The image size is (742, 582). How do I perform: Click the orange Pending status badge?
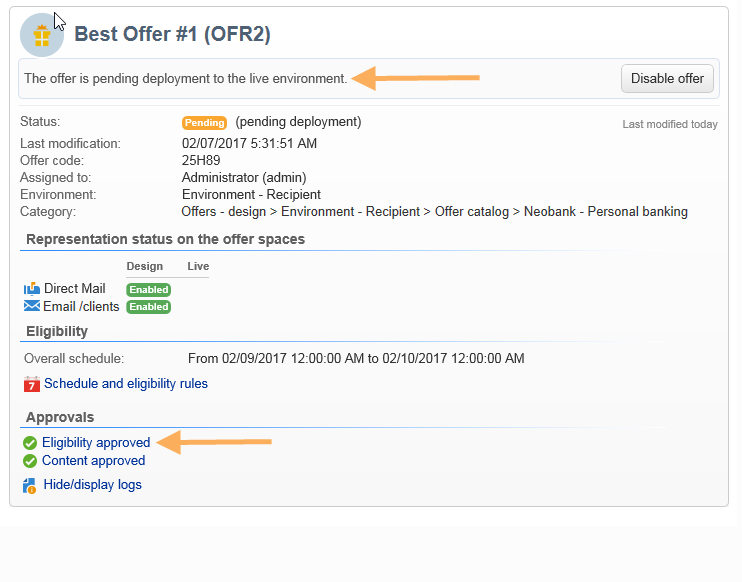[204, 123]
